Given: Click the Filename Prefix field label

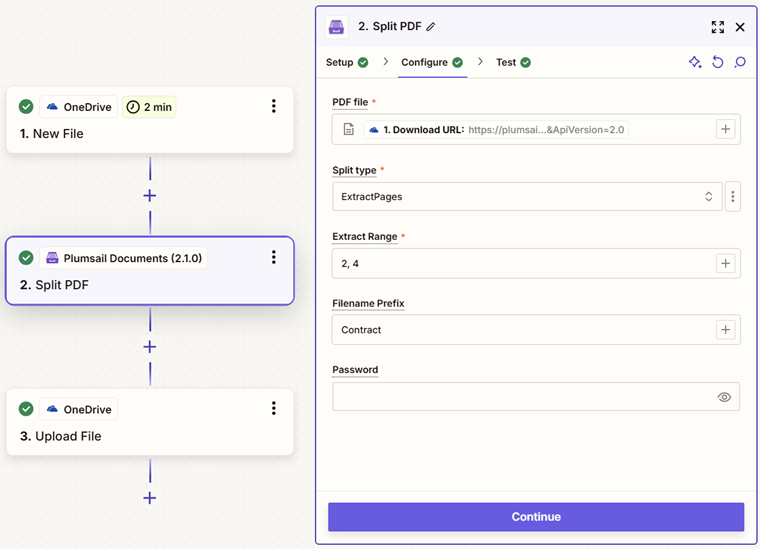Looking at the screenshot, I should click(368, 303).
